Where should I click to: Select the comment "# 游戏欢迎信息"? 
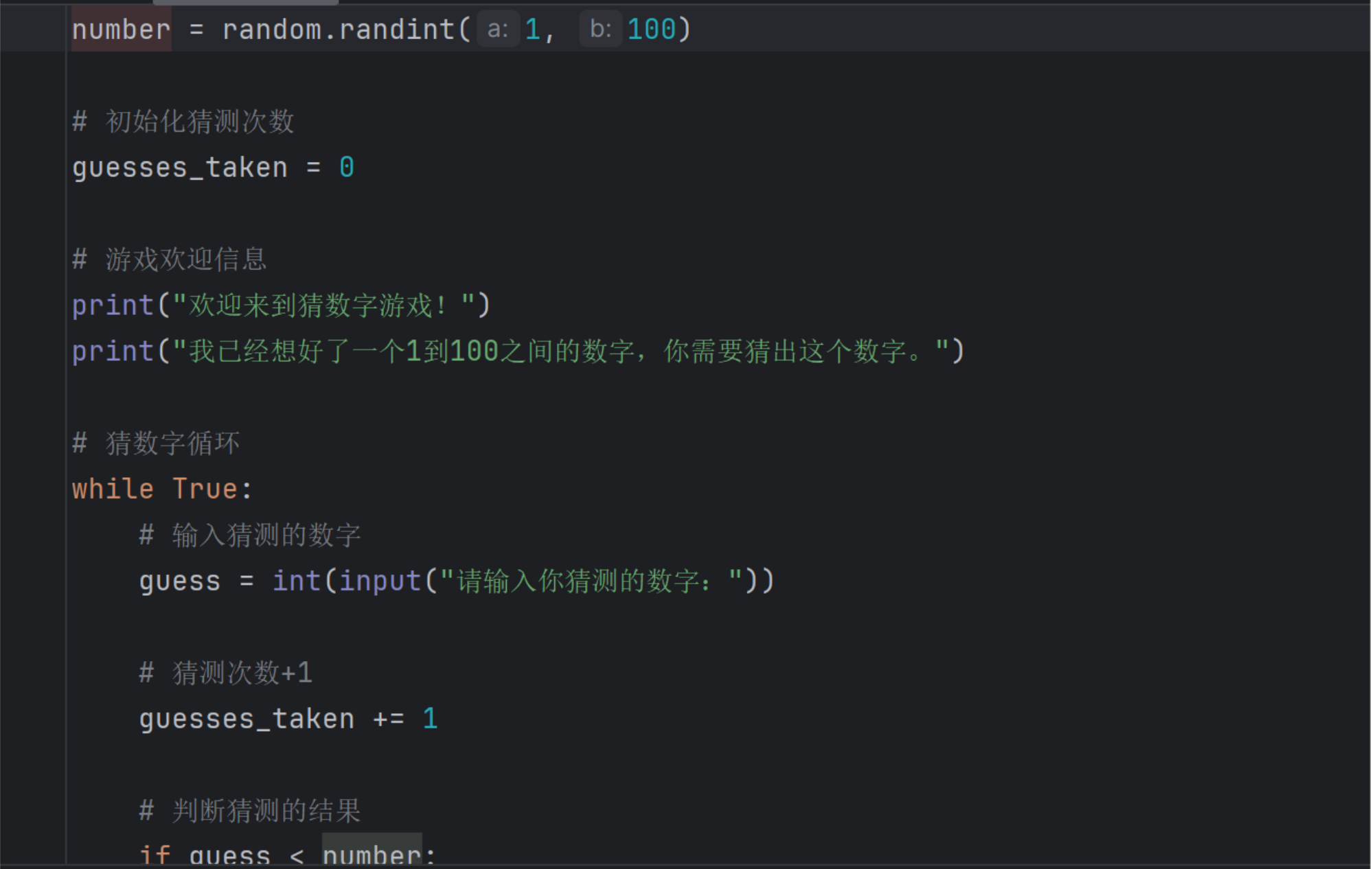[170, 259]
